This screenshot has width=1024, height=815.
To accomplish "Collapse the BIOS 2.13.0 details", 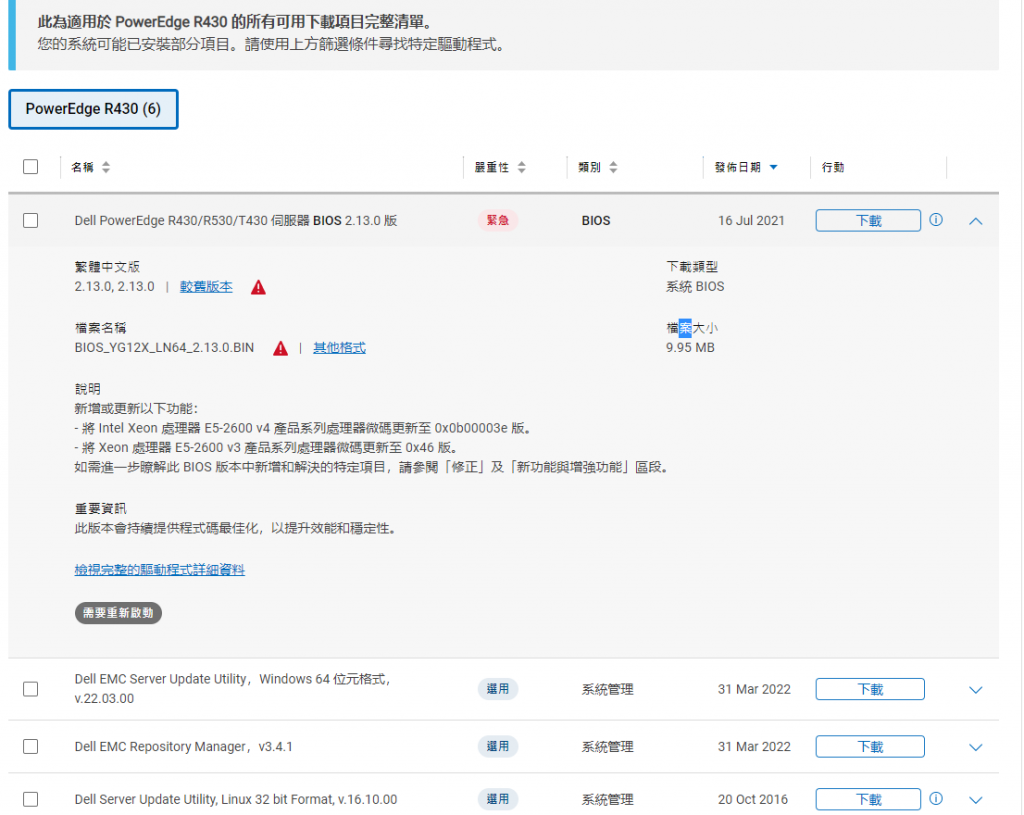I will pyautogui.click(x=976, y=221).
